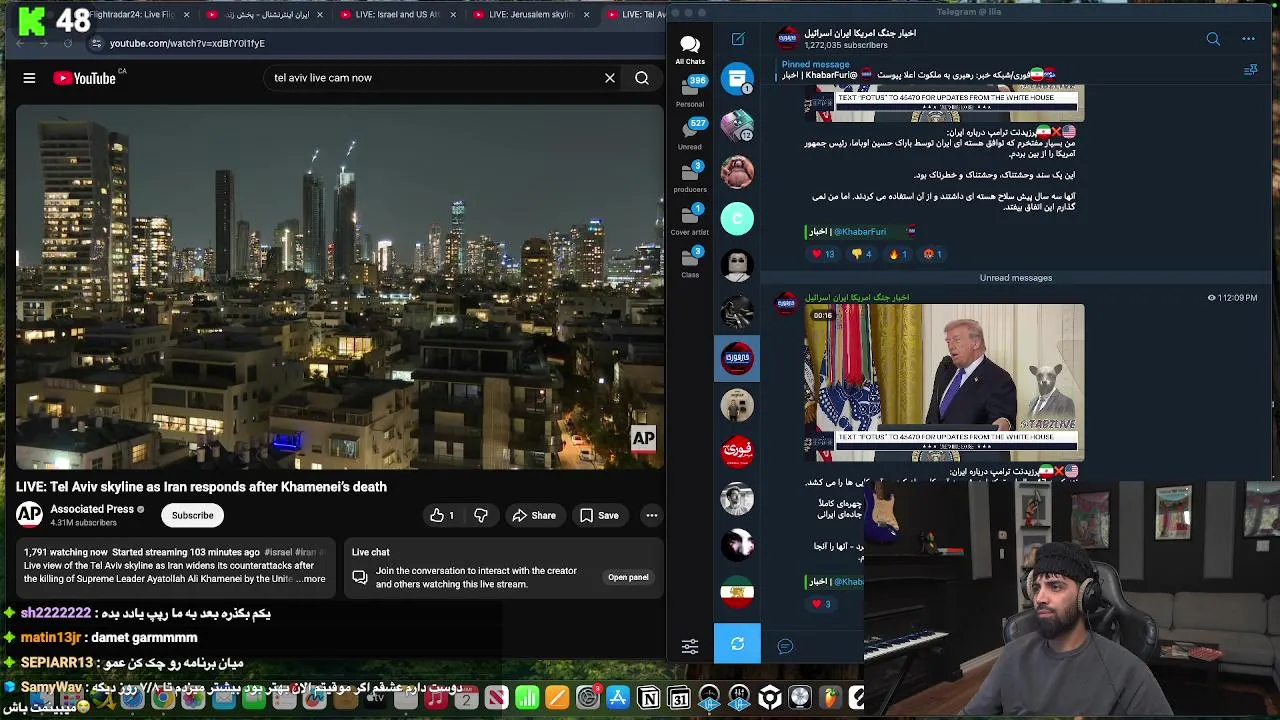Show pinned messages list icon
The image size is (1280, 720).
(x=1250, y=70)
